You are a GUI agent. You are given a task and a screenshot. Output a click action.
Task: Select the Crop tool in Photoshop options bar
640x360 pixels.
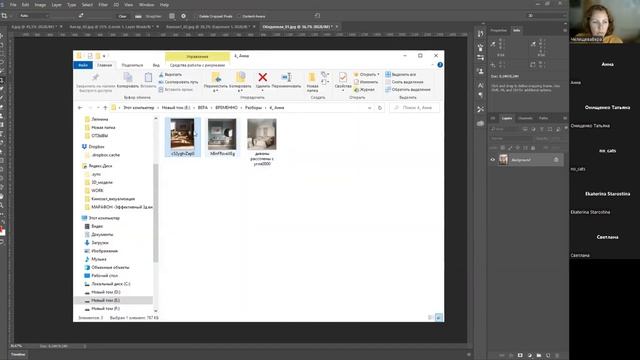pyautogui.click(x=4, y=16)
